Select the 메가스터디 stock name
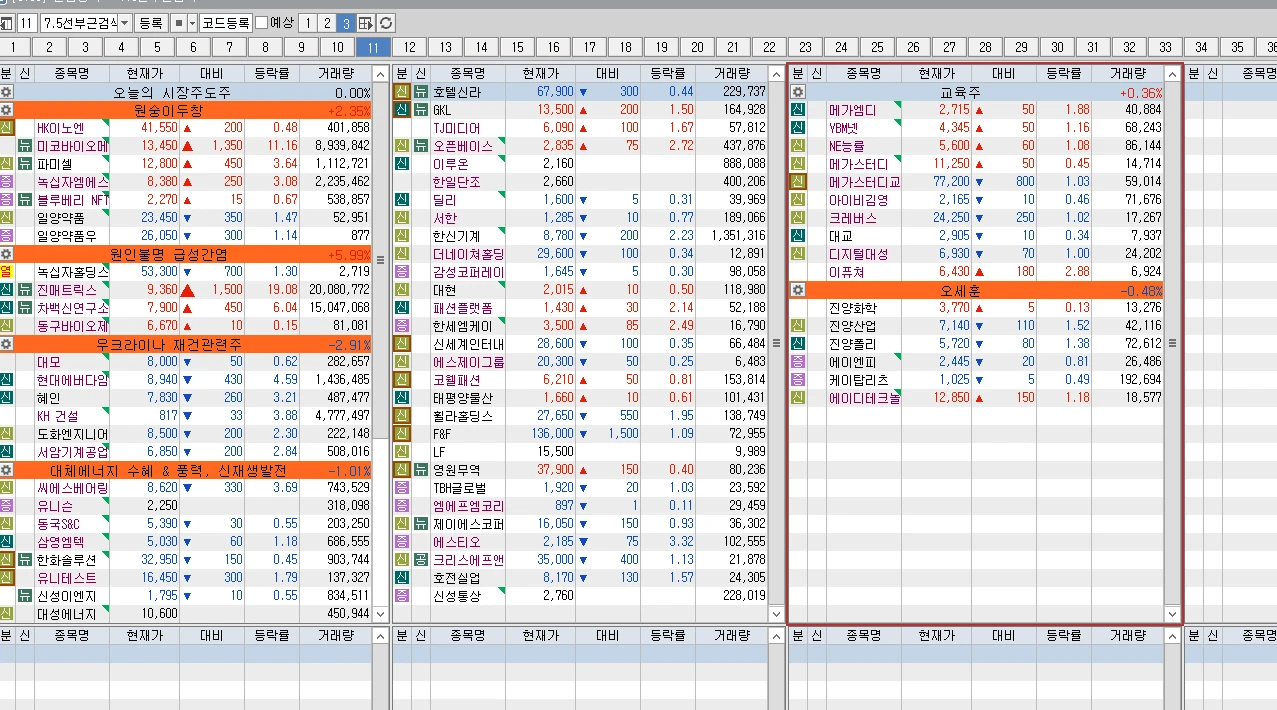 [x=859, y=164]
